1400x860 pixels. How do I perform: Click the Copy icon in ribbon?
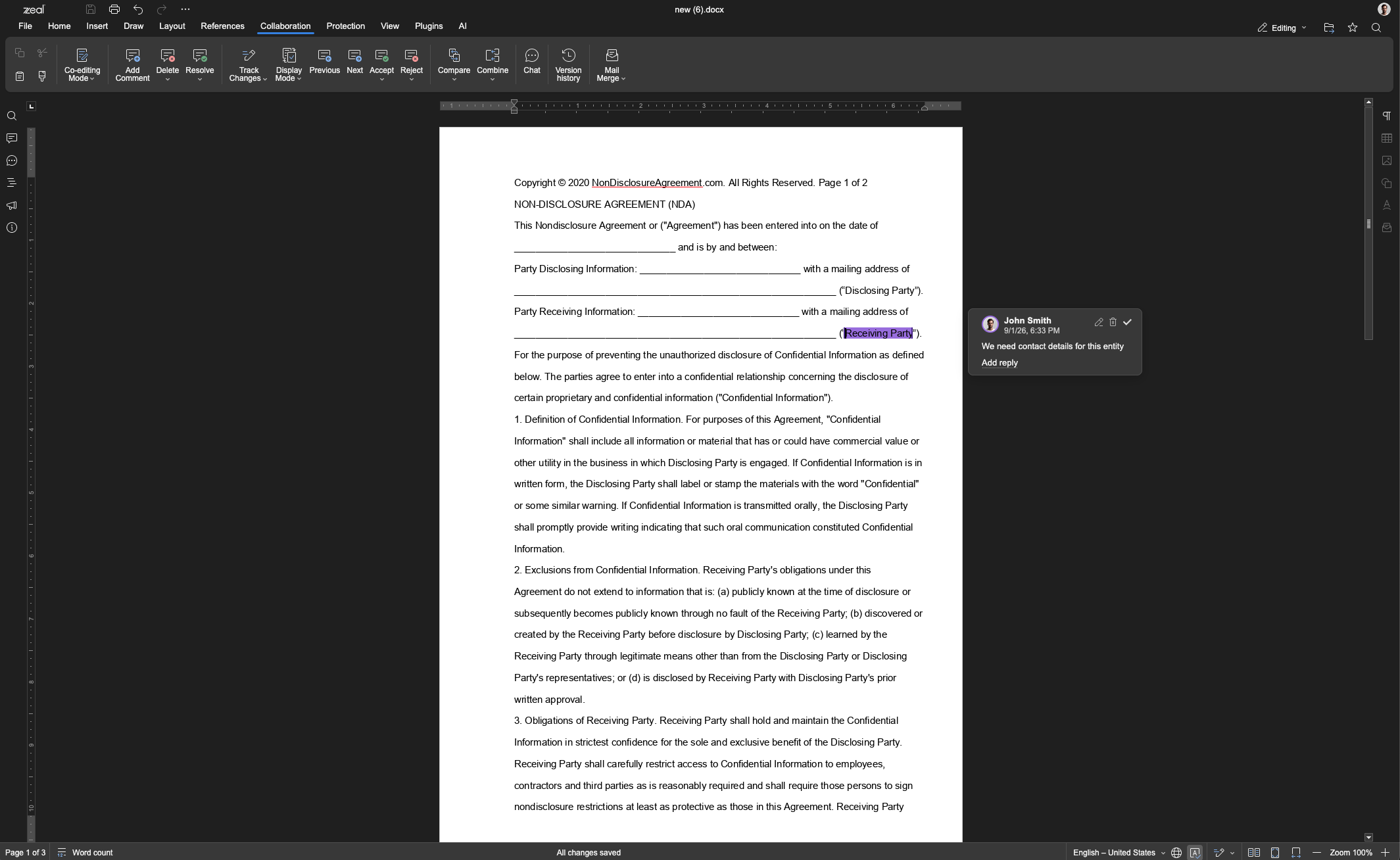20,53
